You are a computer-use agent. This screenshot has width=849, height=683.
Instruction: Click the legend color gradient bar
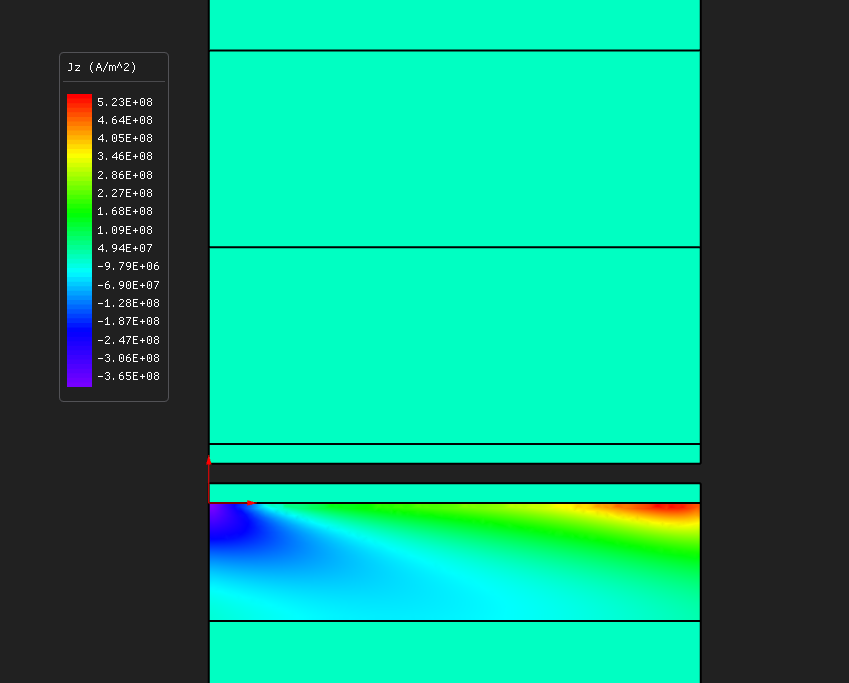point(80,240)
